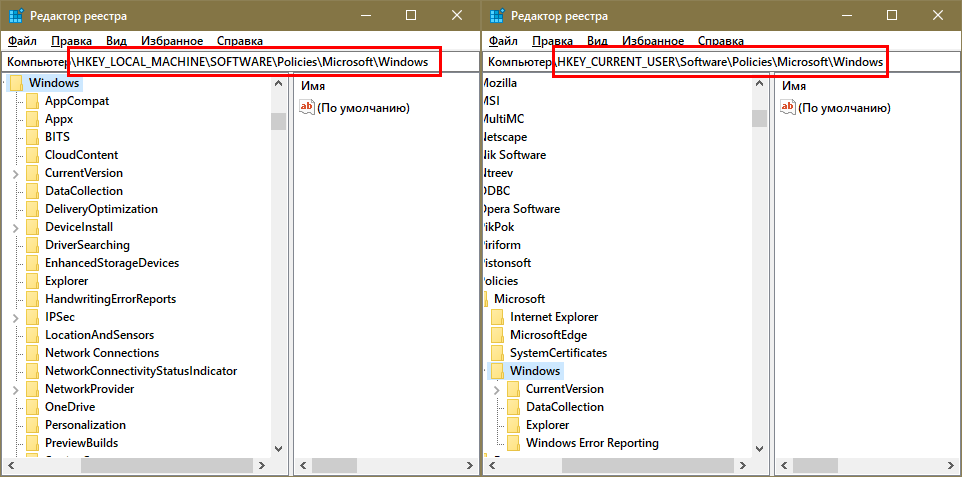The image size is (962, 477).
Task: Expand the DeviceInstall key
Action: (15, 227)
